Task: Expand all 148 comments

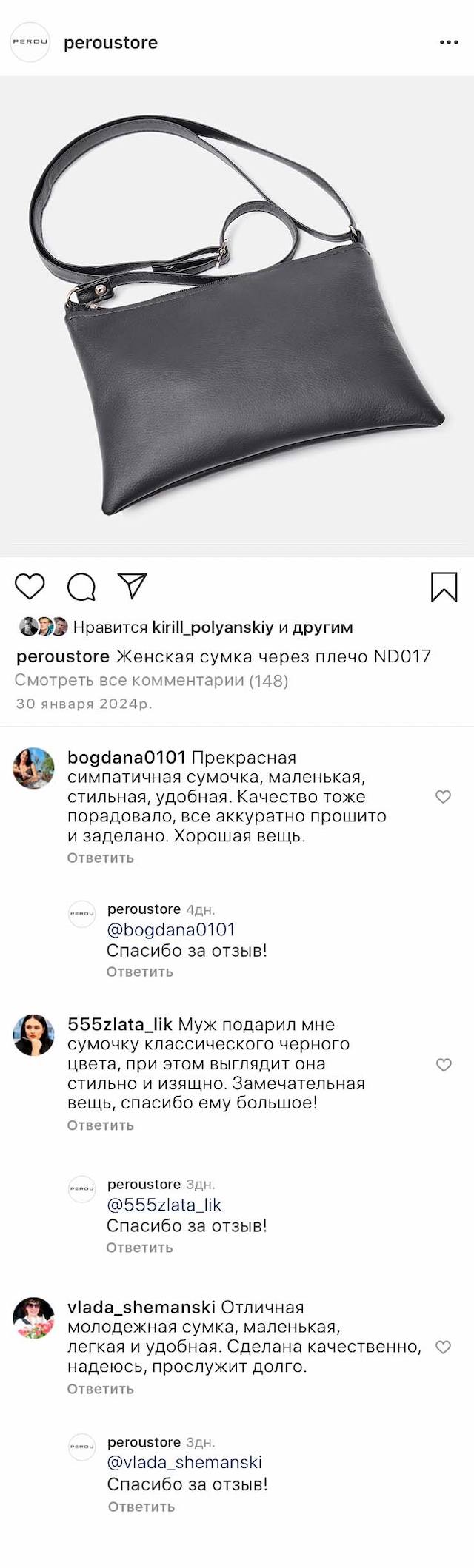Action: click(152, 680)
